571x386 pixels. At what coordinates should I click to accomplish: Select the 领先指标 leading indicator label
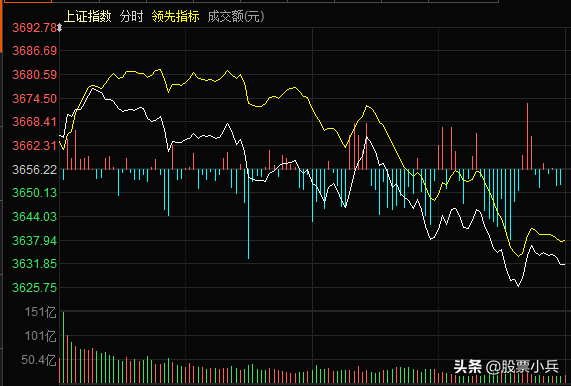(176, 16)
